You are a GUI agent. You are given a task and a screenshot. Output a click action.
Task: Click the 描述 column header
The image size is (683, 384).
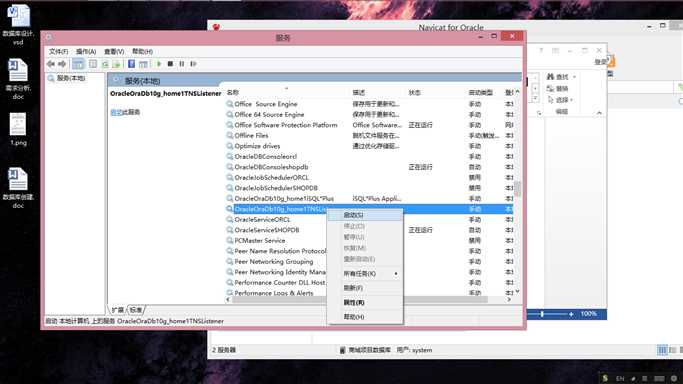click(x=358, y=92)
